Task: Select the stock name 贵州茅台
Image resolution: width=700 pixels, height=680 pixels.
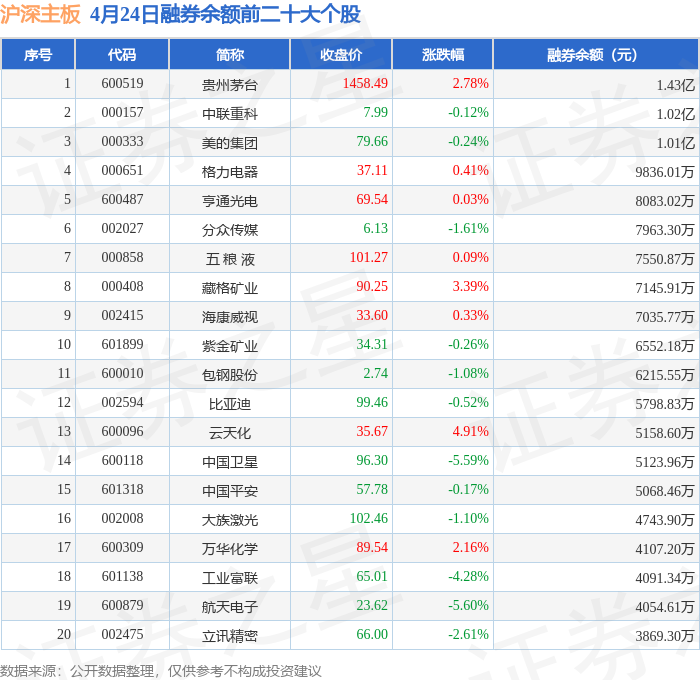Action: coord(229,84)
